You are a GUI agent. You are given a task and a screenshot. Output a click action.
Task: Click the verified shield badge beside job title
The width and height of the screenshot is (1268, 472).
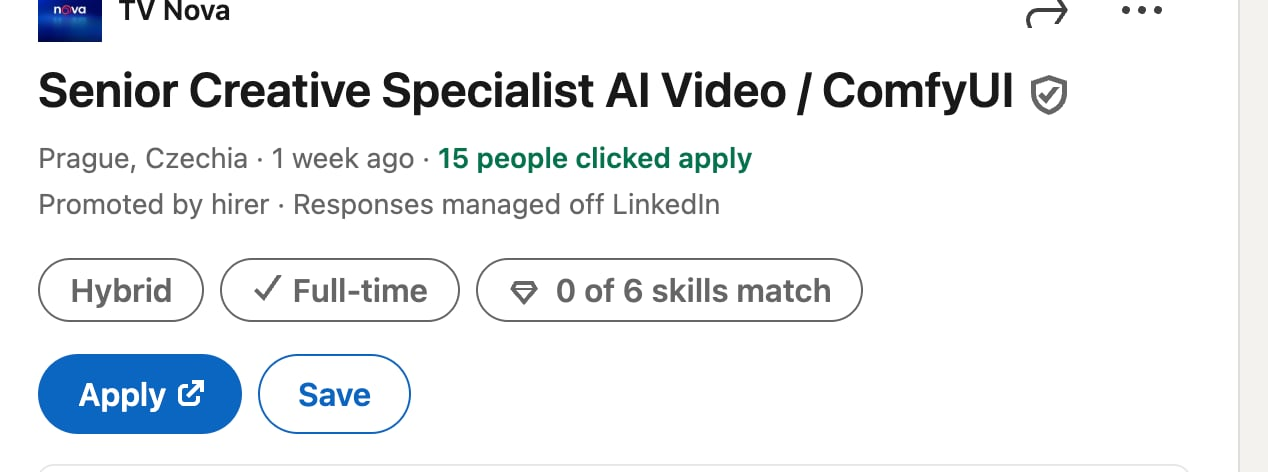click(x=1049, y=95)
